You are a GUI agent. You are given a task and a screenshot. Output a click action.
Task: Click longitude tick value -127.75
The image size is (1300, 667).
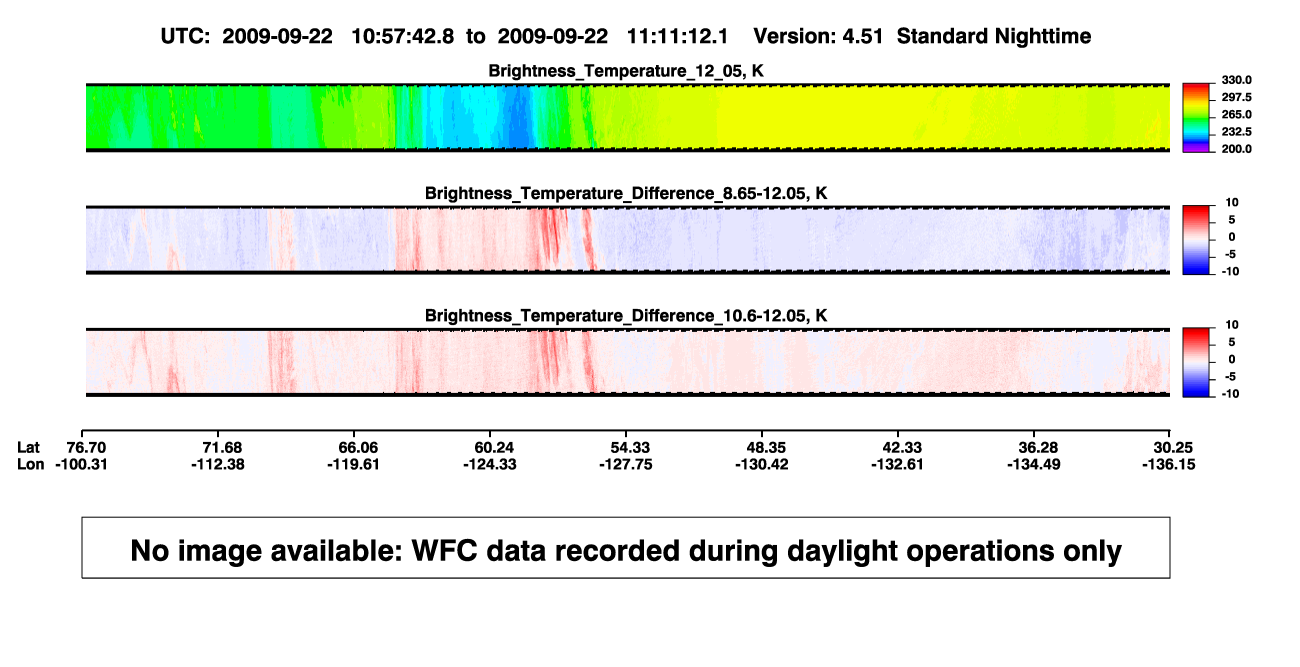[626, 464]
